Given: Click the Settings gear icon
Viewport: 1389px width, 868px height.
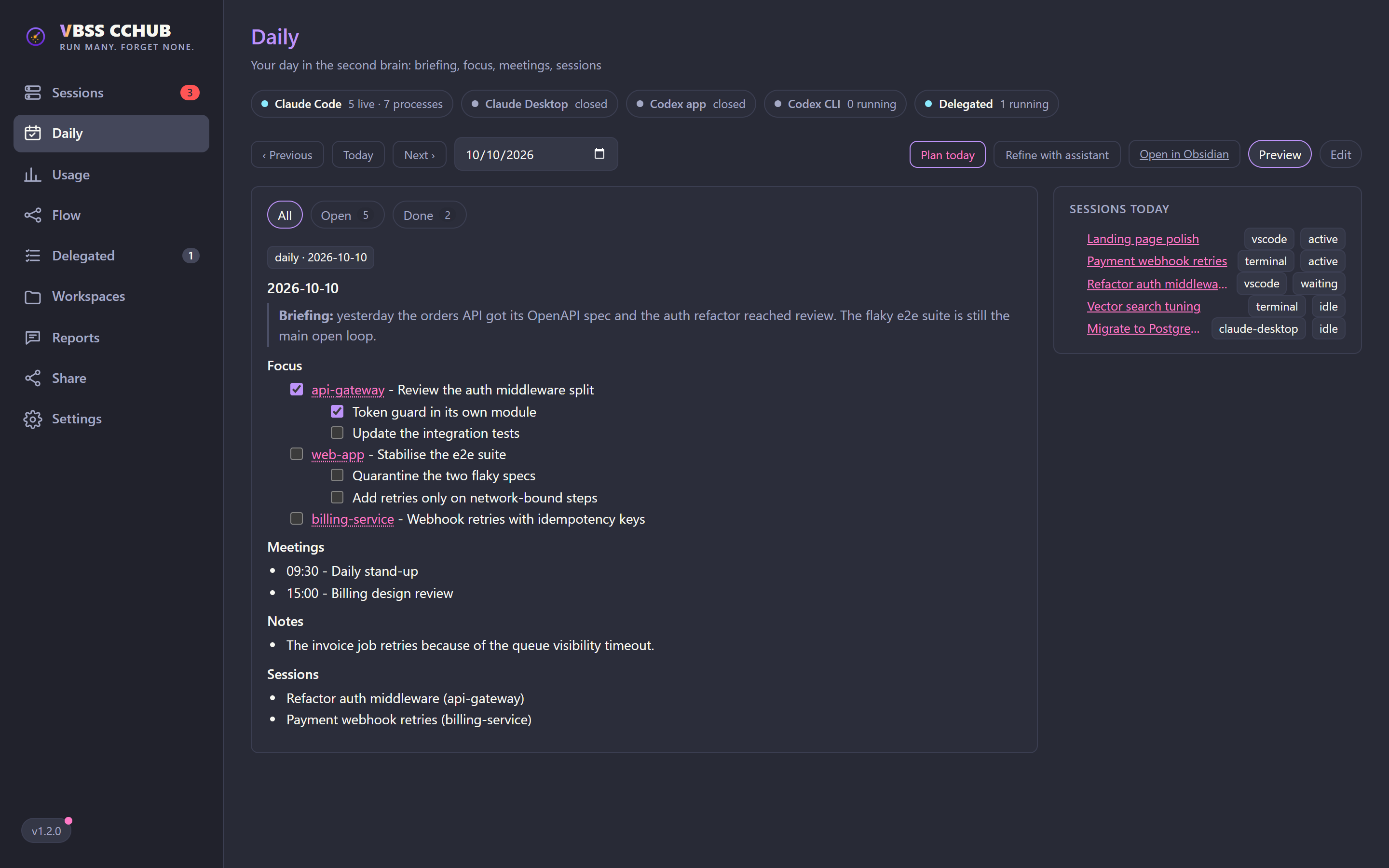Looking at the screenshot, I should coord(33,419).
